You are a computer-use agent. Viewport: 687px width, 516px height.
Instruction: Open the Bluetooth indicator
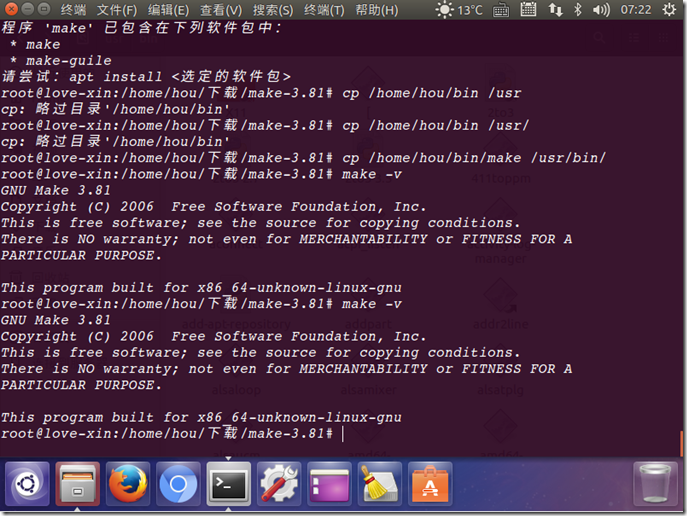[x=578, y=10]
